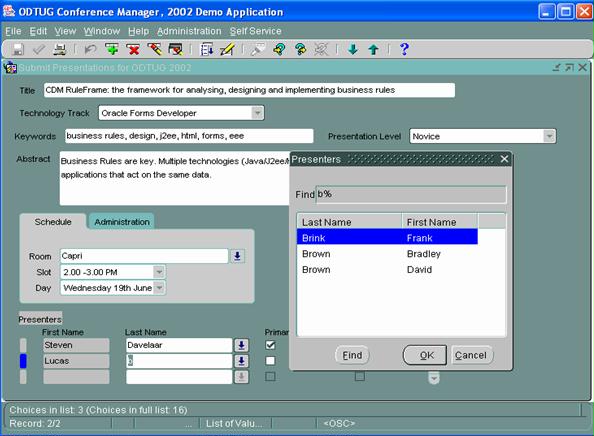Switch to the Schedule tab
This screenshot has width=594, height=436.
pos(53,222)
